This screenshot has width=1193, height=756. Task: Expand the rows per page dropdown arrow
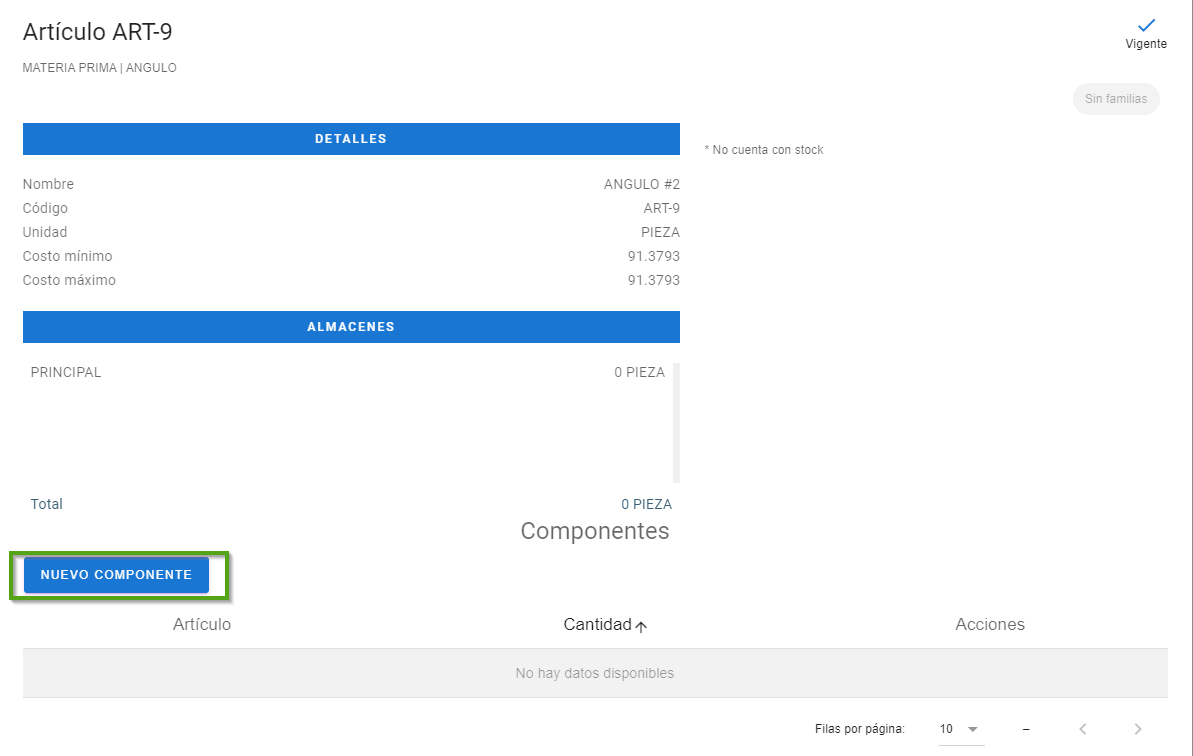(x=972, y=729)
